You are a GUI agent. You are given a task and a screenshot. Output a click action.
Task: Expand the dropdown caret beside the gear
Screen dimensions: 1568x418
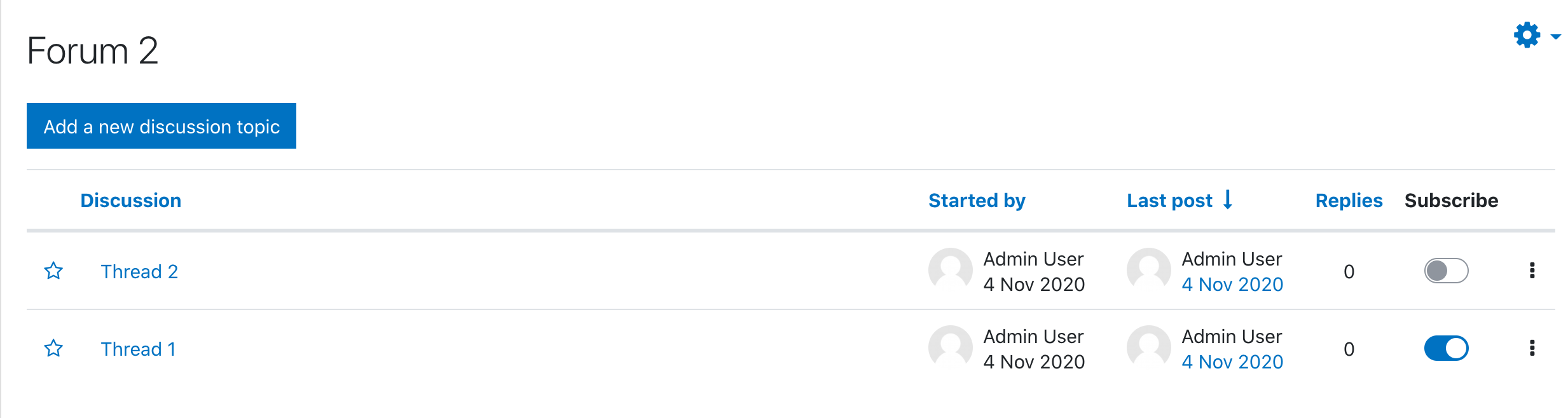[1555, 37]
